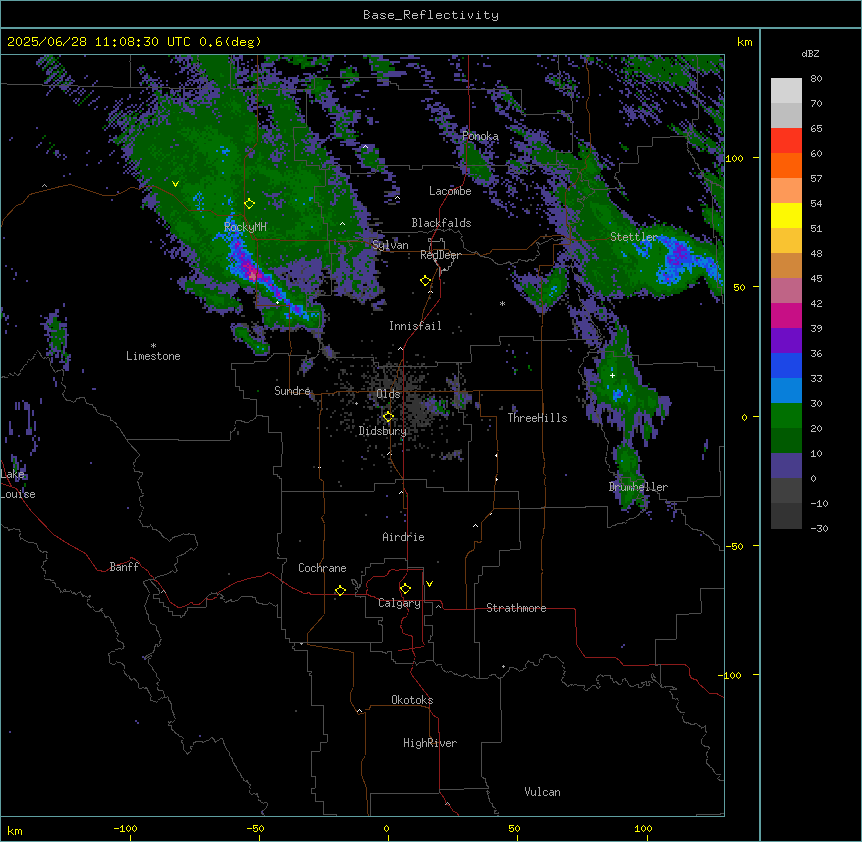Select the yellow diamond marker between Olds and Didsbury
The width and height of the screenshot is (862, 842).
(x=388, y=417)
